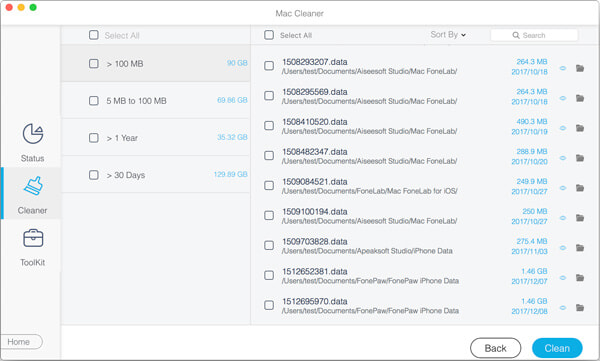Select the 5 MB to 100 MB label
600x361 pixels.
(x=136, y=101)
